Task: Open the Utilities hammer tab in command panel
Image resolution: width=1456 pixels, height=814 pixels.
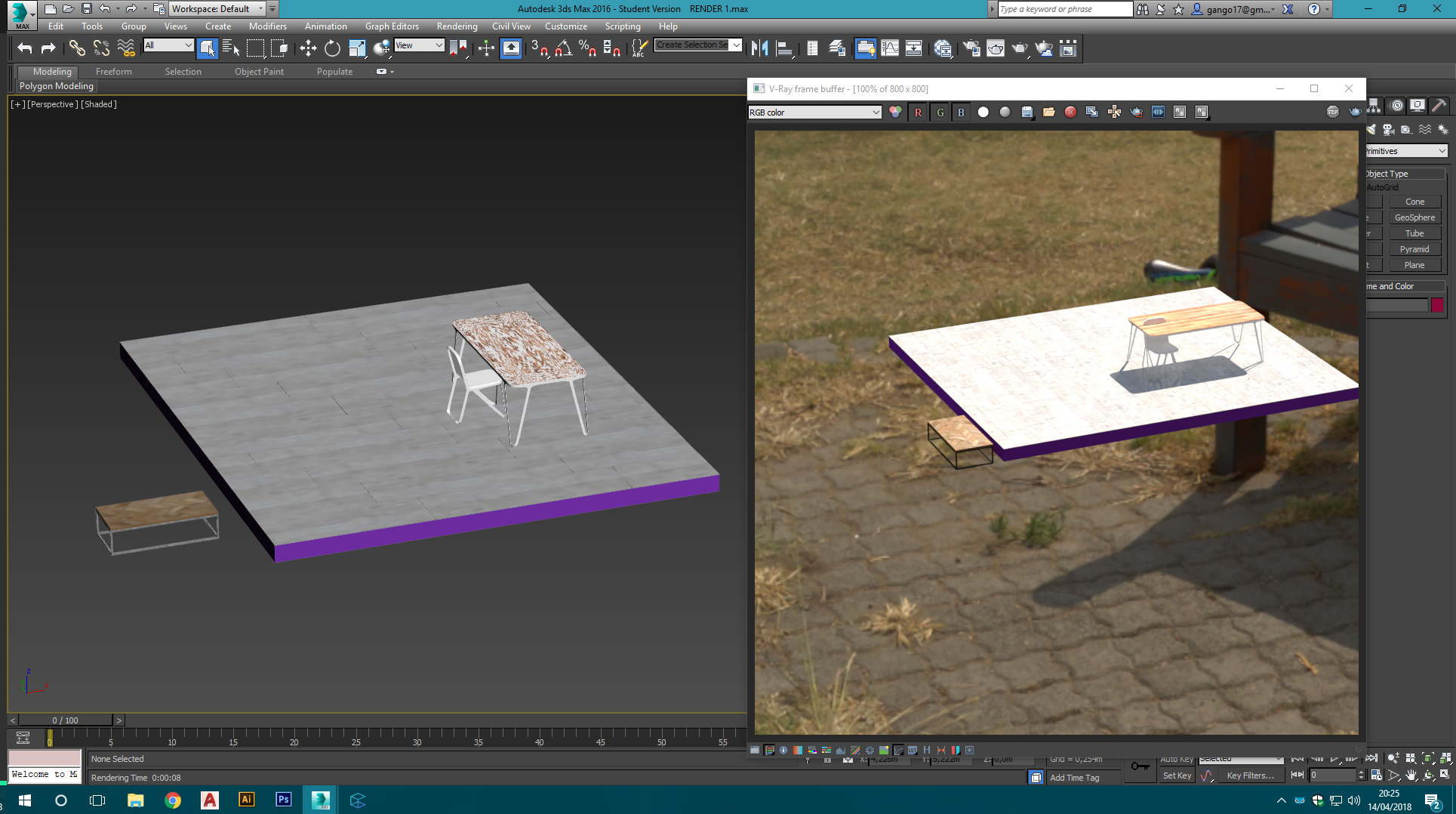Action: pyautogui.click(x=1439, y=106)
